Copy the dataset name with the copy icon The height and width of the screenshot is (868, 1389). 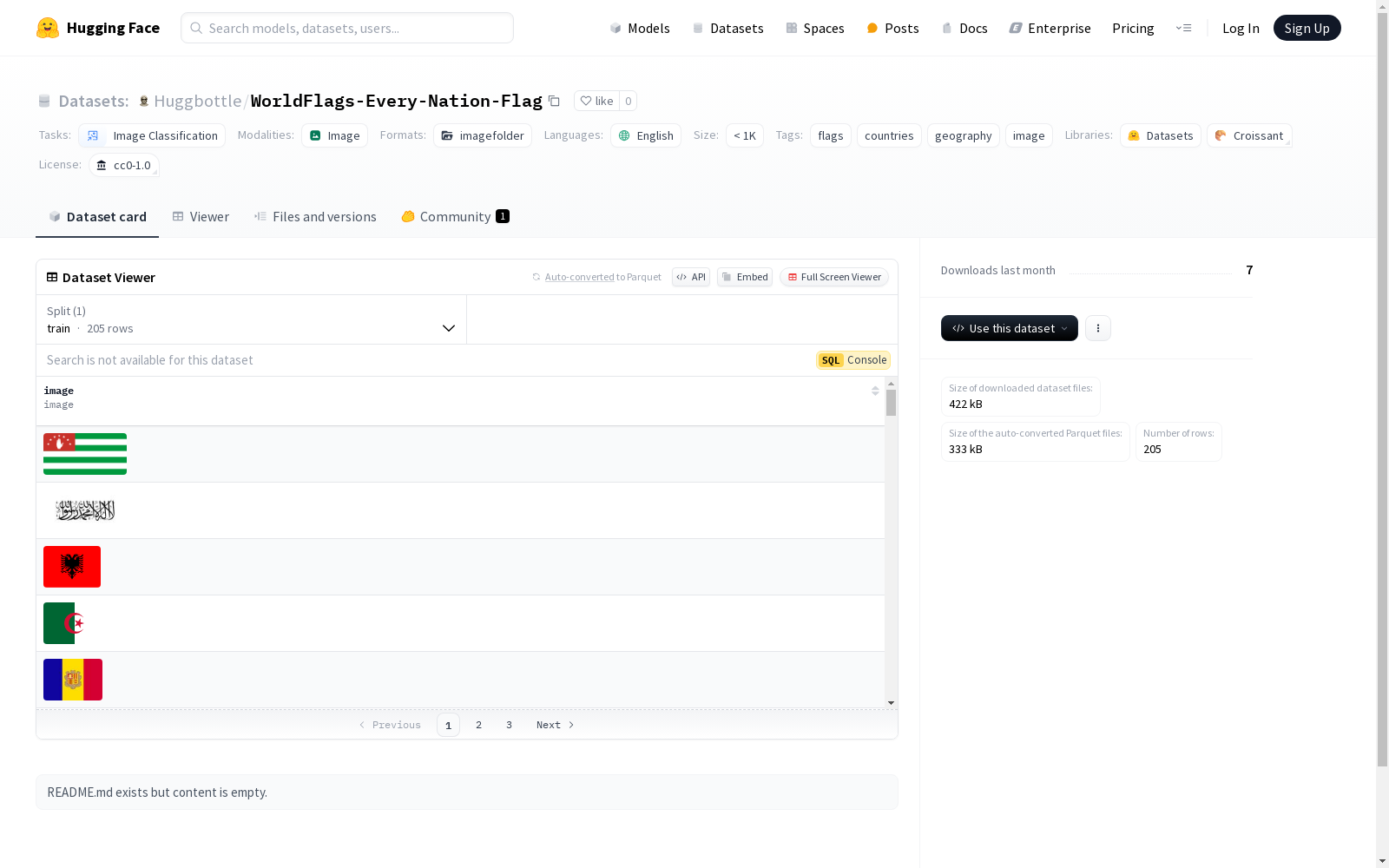[554, 102]
